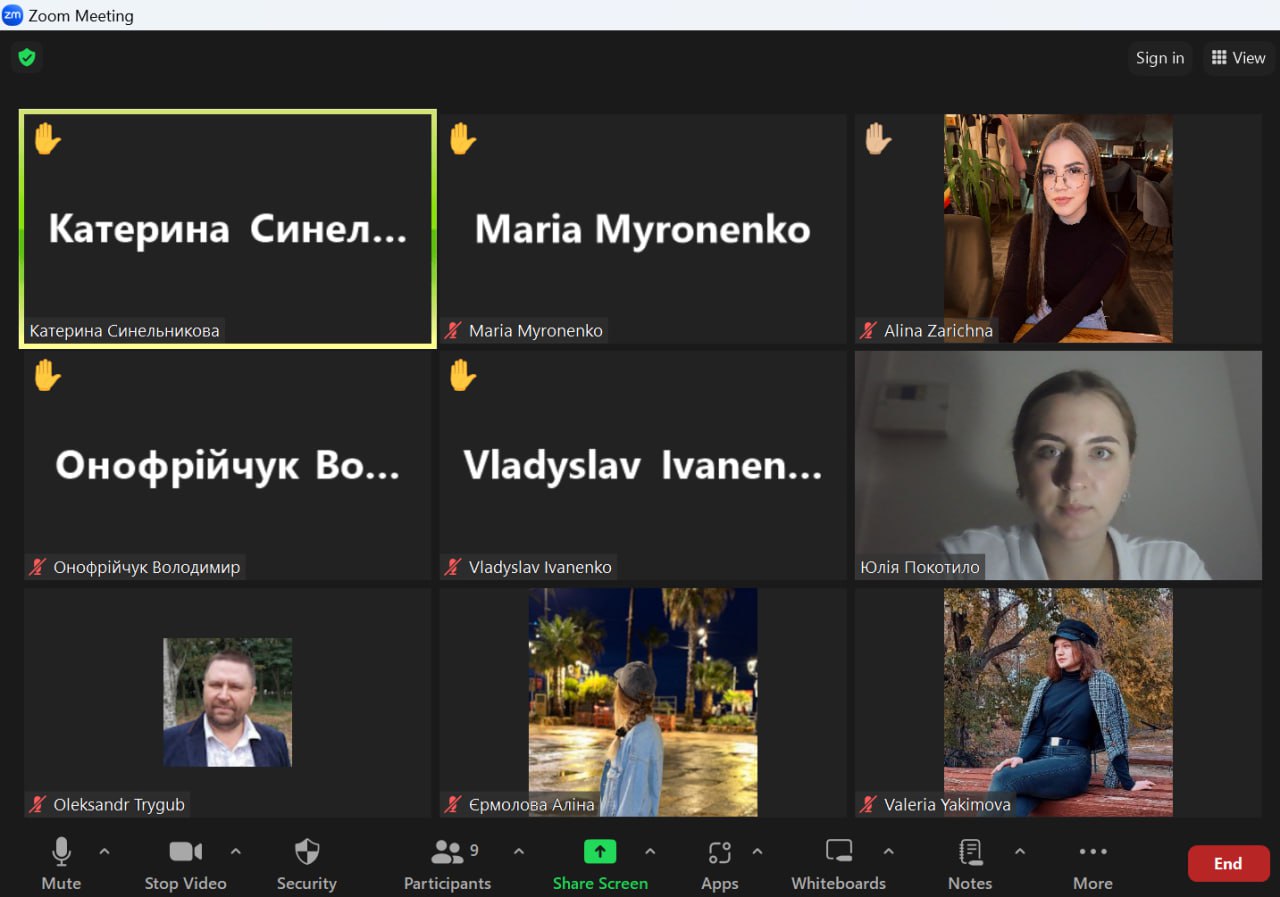Viewport: 1280px width, 897px height.
Task: Expand arrow next to Notes
Action: click(1020, 852)
